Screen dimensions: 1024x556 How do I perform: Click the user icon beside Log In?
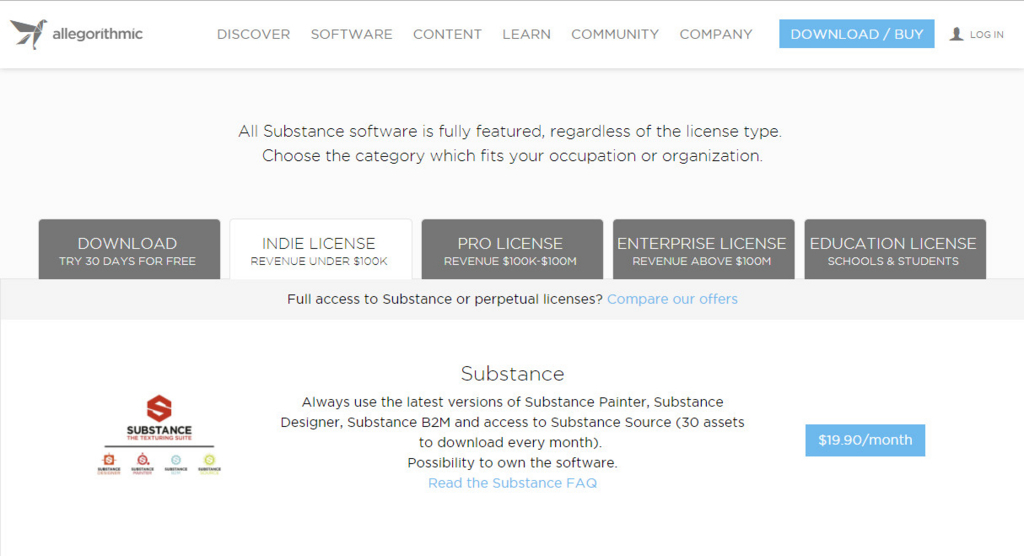(x=956, y=34)
